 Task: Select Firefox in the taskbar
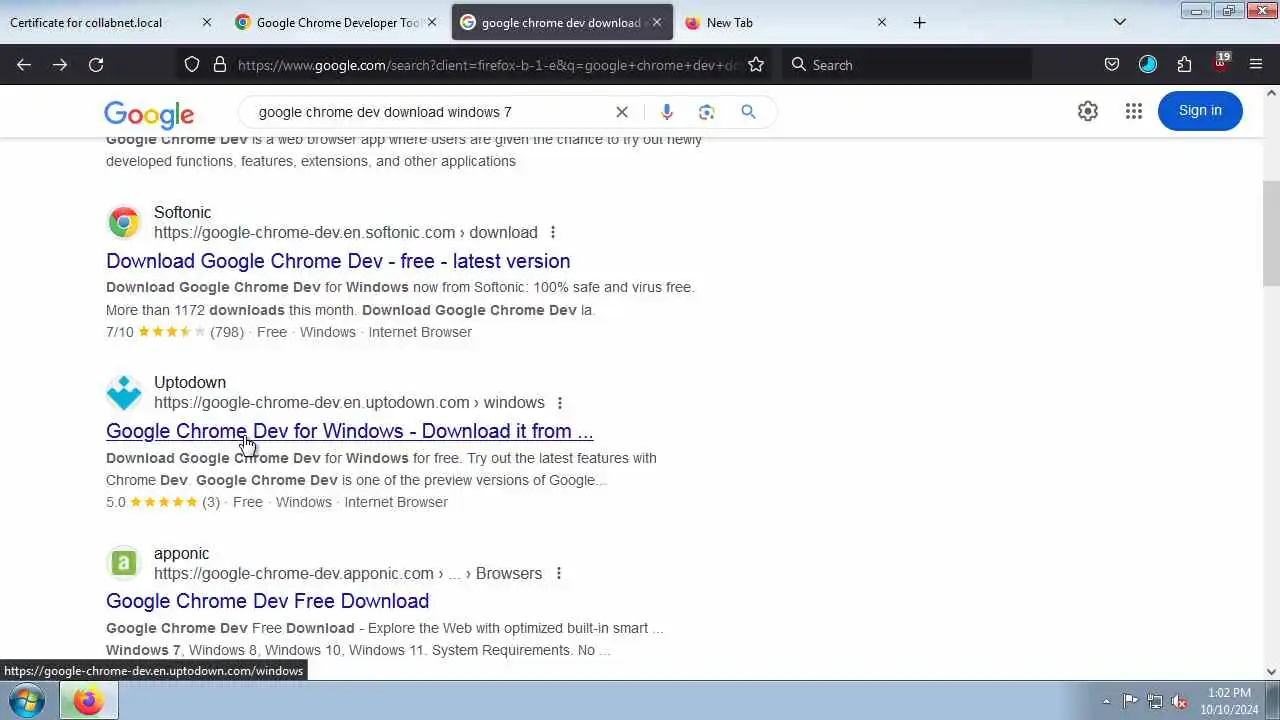pos(88,701)
